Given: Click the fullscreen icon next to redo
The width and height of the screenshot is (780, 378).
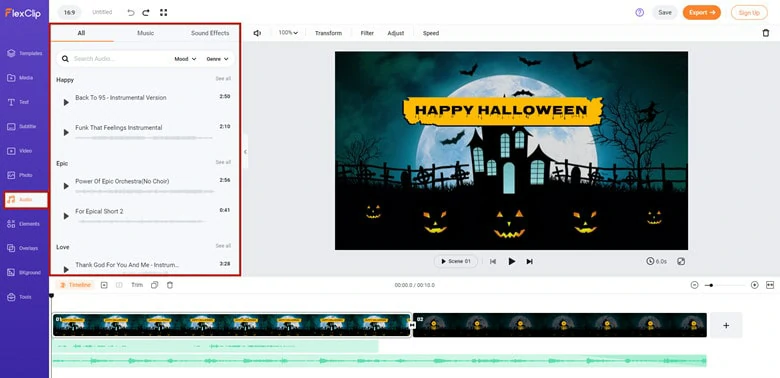Looking at the screenshot, I should point(164,12).
